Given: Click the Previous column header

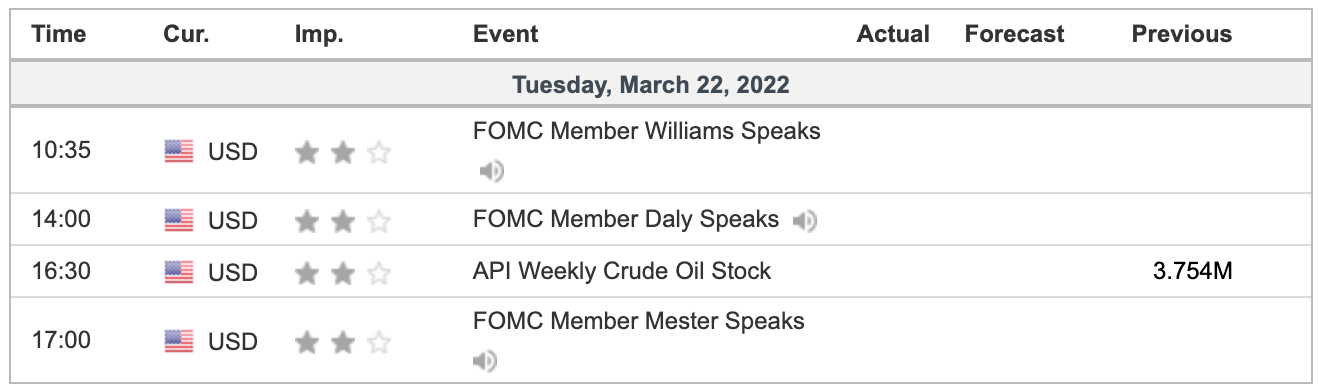Looking at the screenshot, I should coord(1182,34).
